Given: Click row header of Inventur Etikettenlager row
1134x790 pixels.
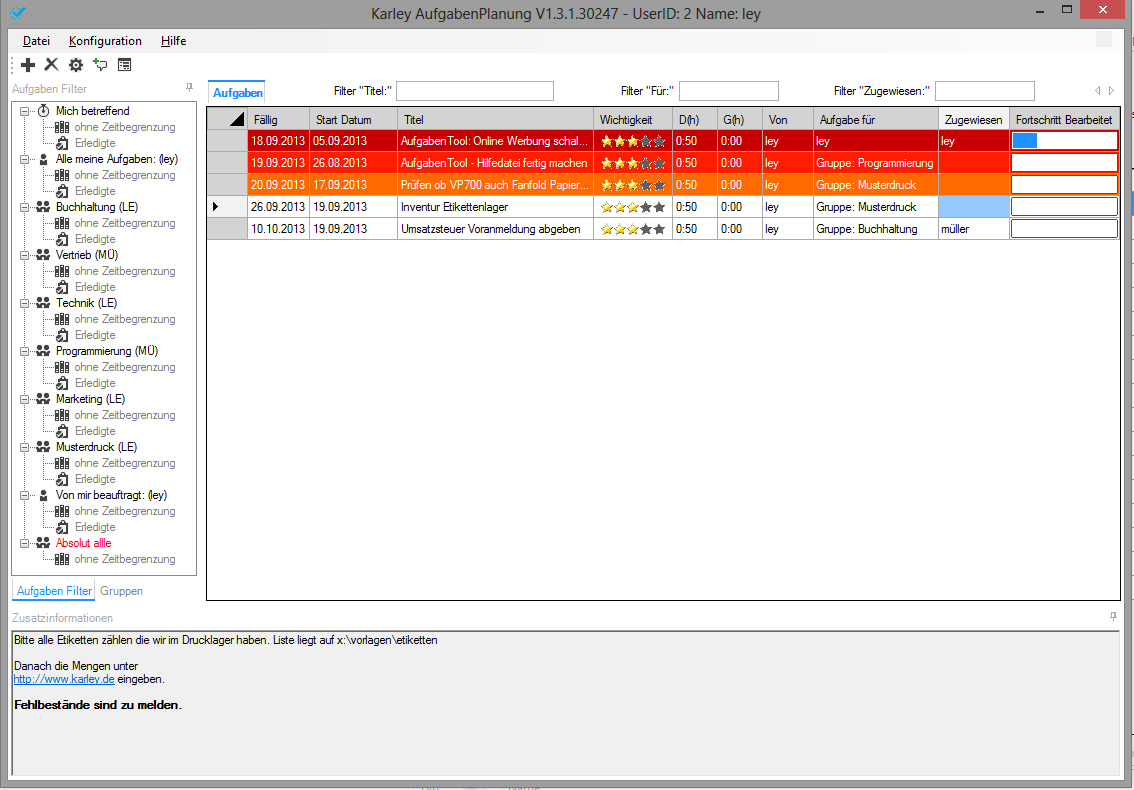Looking at the screenshot, I should [227, 207].
